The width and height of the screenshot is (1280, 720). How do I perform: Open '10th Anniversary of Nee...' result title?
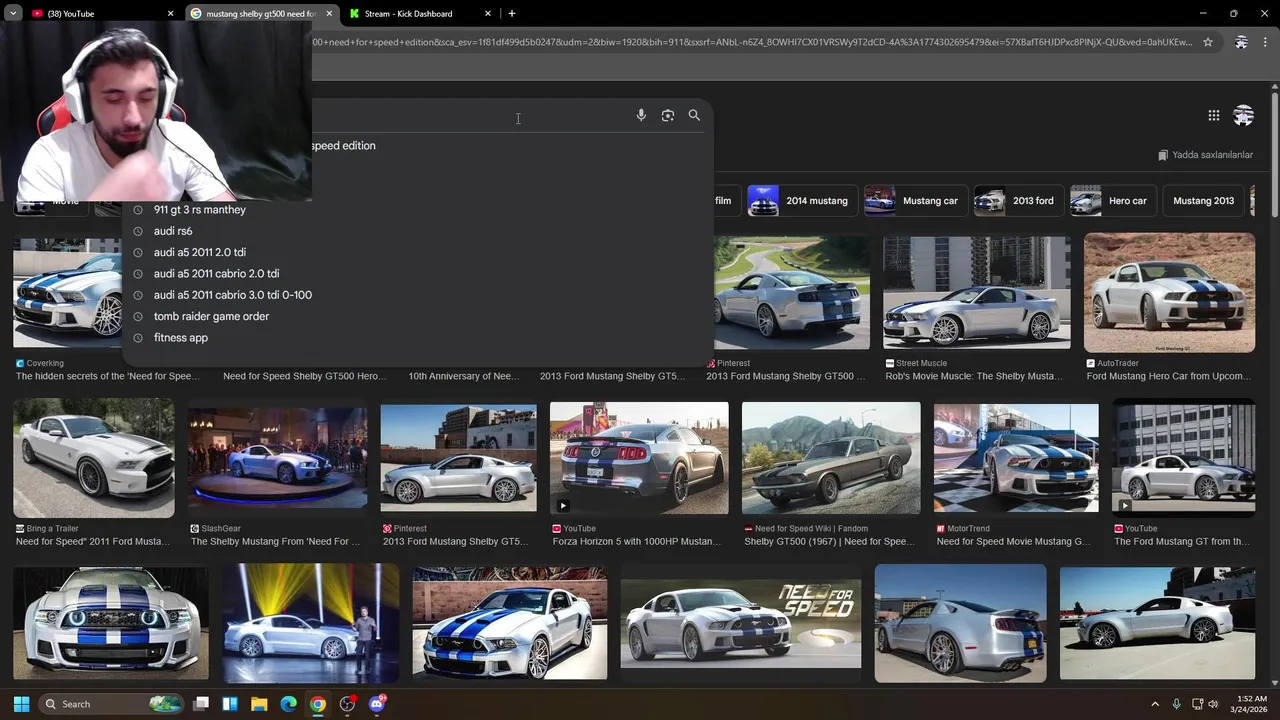click(464, 376)
